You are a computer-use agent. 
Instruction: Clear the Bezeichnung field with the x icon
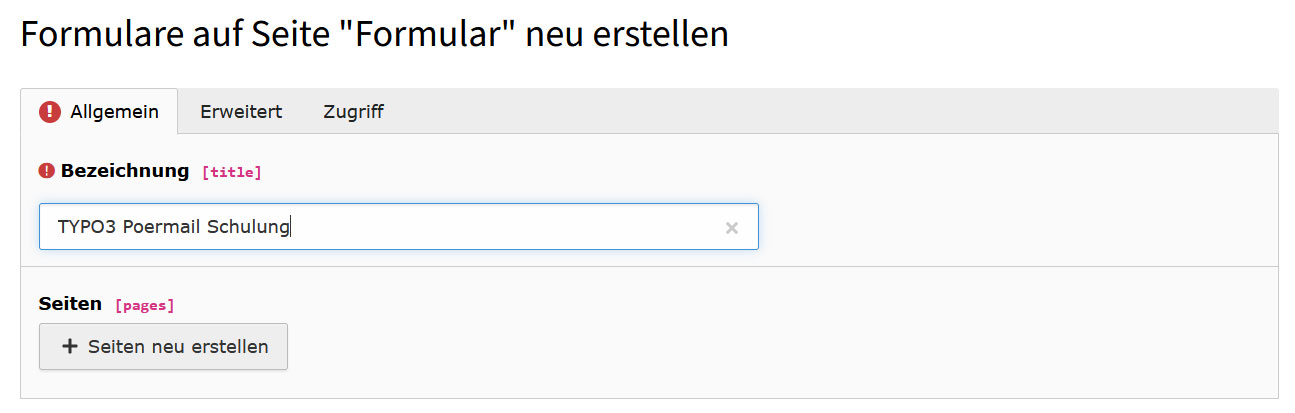(732, 228)
